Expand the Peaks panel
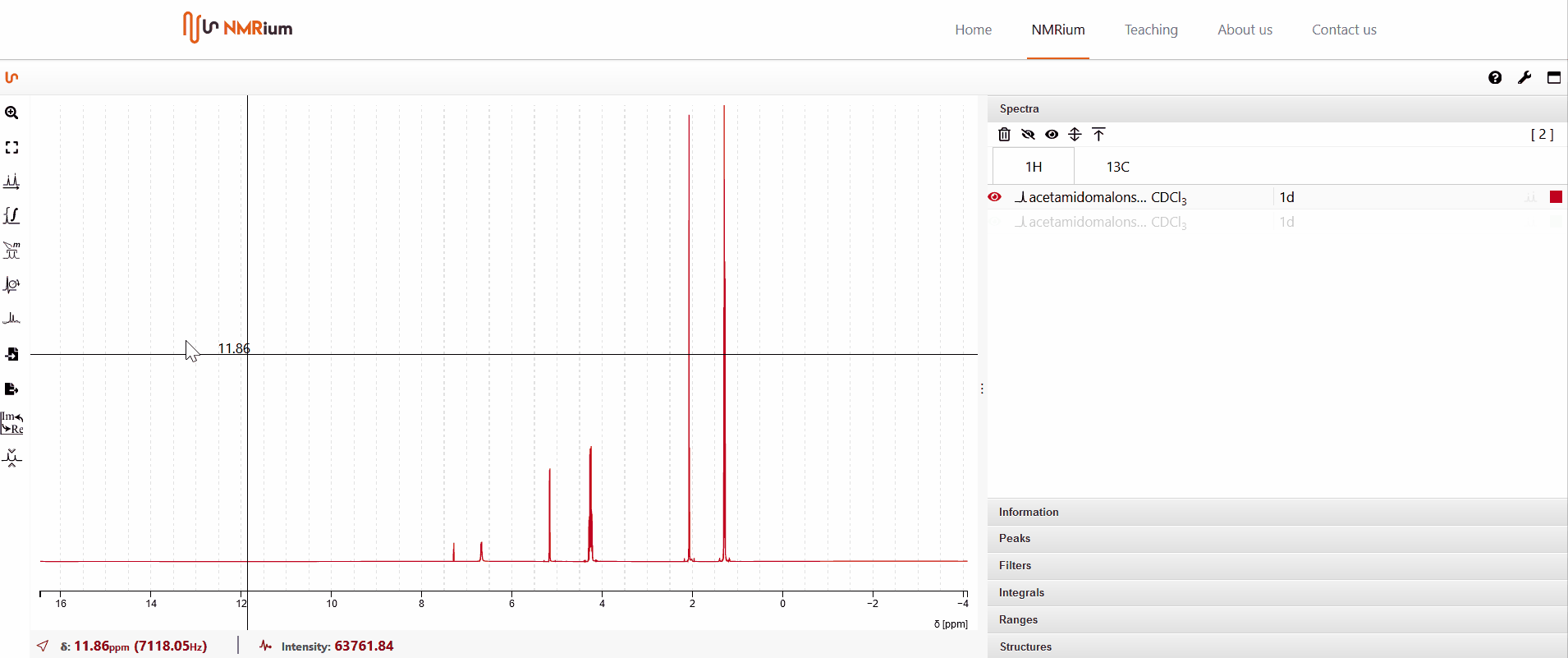The image size is (1568, 658). pyautogui.click(x=1015, y=538)
